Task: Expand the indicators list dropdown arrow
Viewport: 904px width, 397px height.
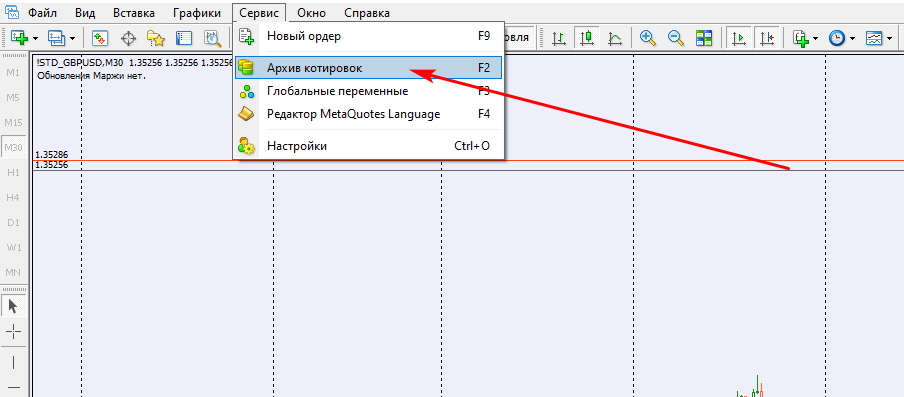Action: point(816,39)
